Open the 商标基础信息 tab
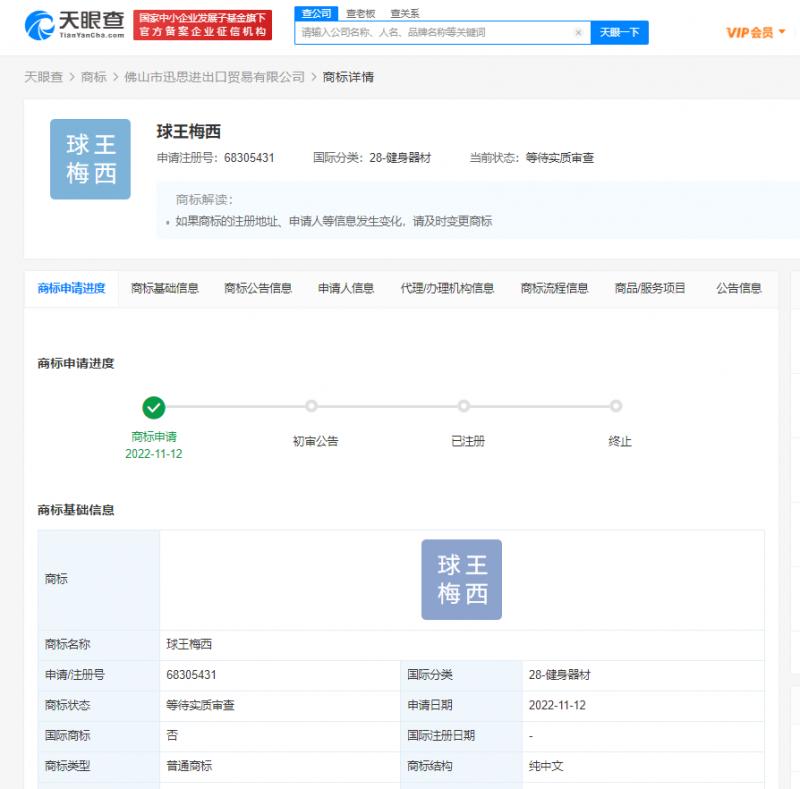The height and width of the screenshot is (789, 800). pos(163,287)
